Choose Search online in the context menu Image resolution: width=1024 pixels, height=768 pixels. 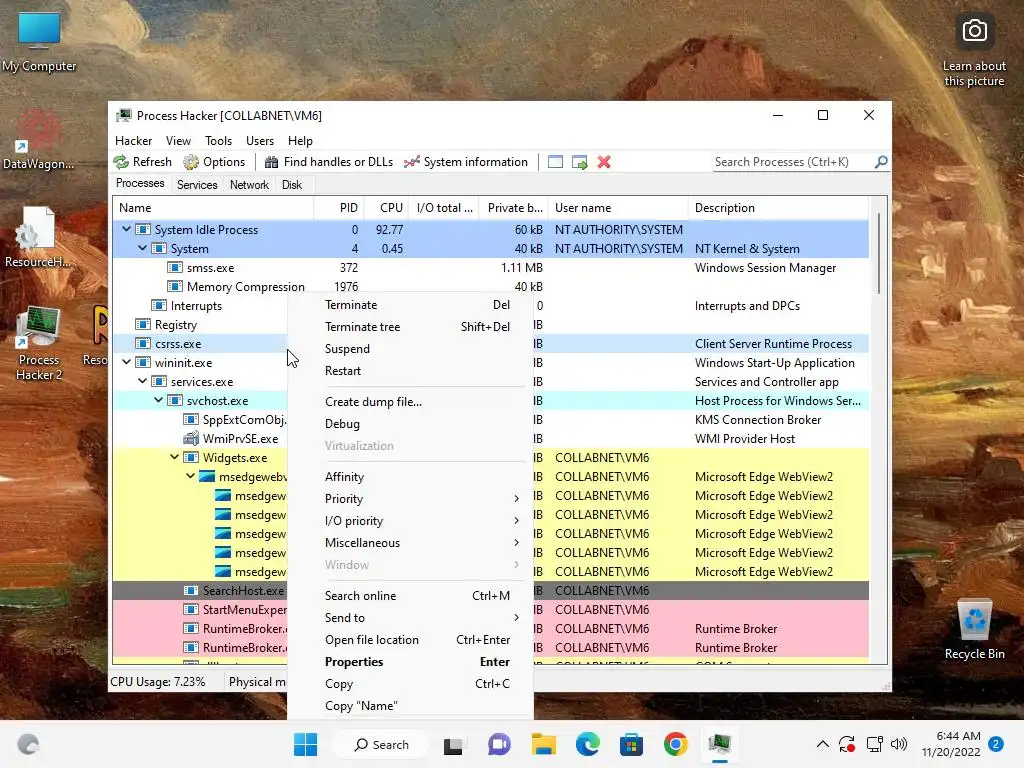[410, 596]
